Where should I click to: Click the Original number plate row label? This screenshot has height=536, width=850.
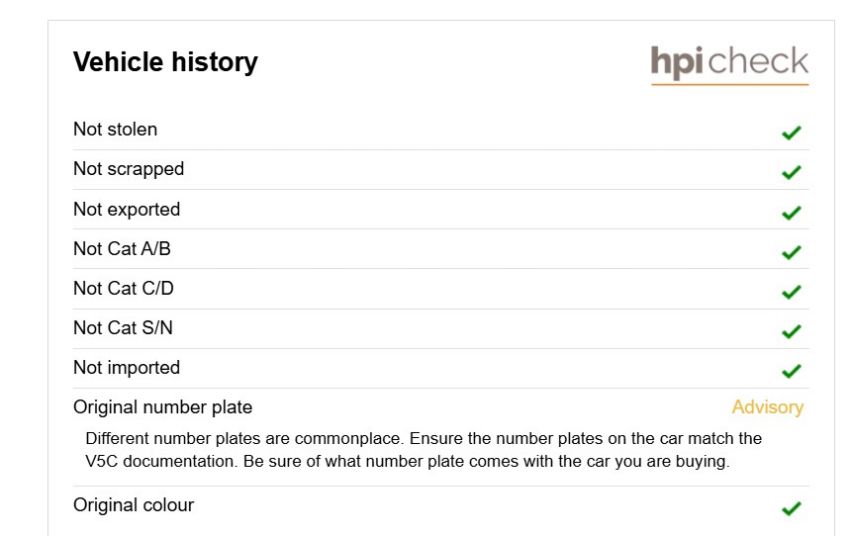click(x=163, y=407)
